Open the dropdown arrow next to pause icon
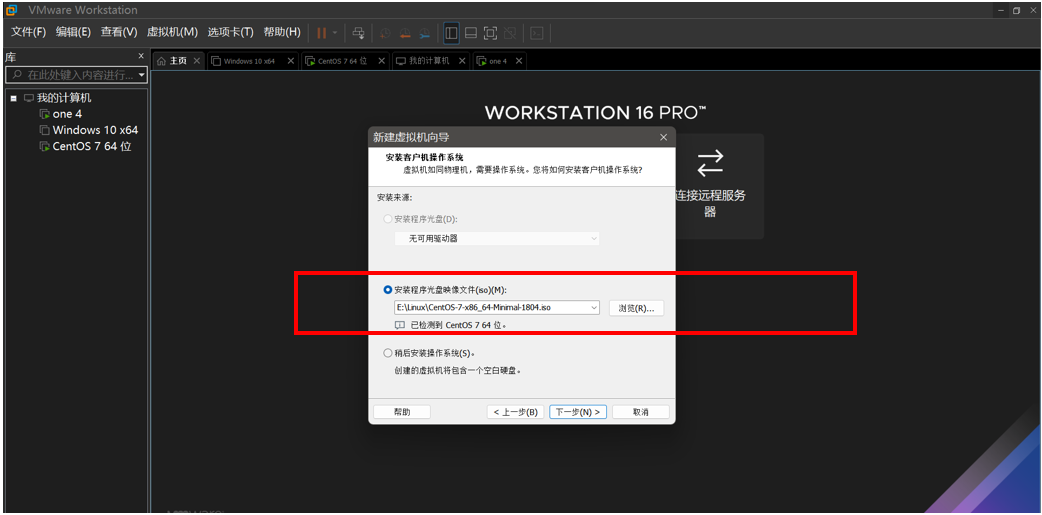Viewport: 1042px width, 515px height. (x=335, y=33)
